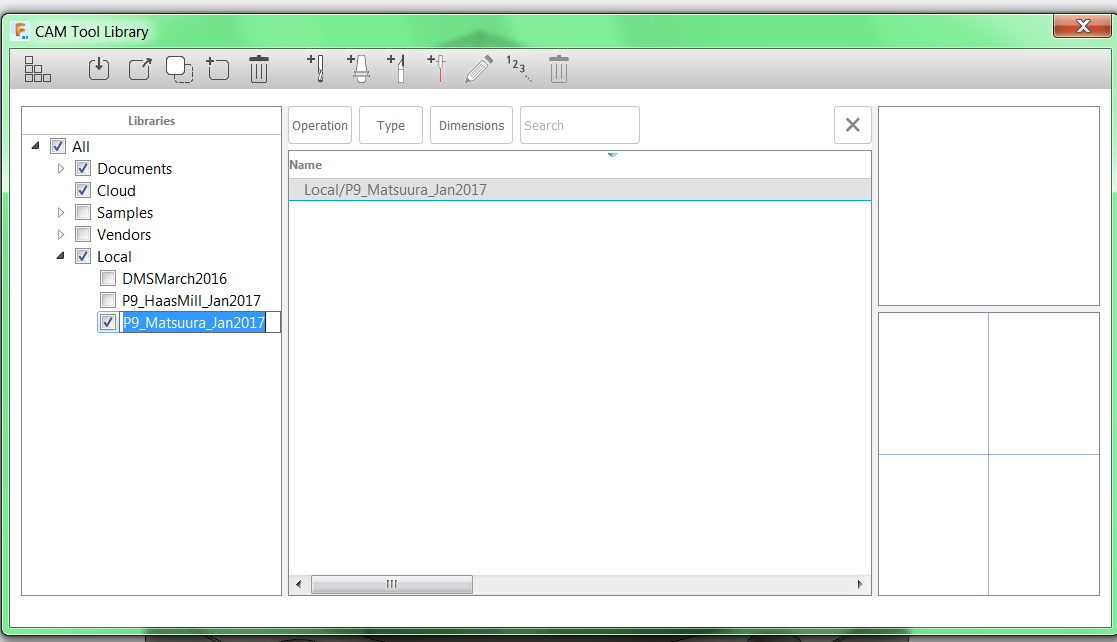The image size is (1117, 642).
Task: Expand the Vendors node
Action: (x=61, y=234)
